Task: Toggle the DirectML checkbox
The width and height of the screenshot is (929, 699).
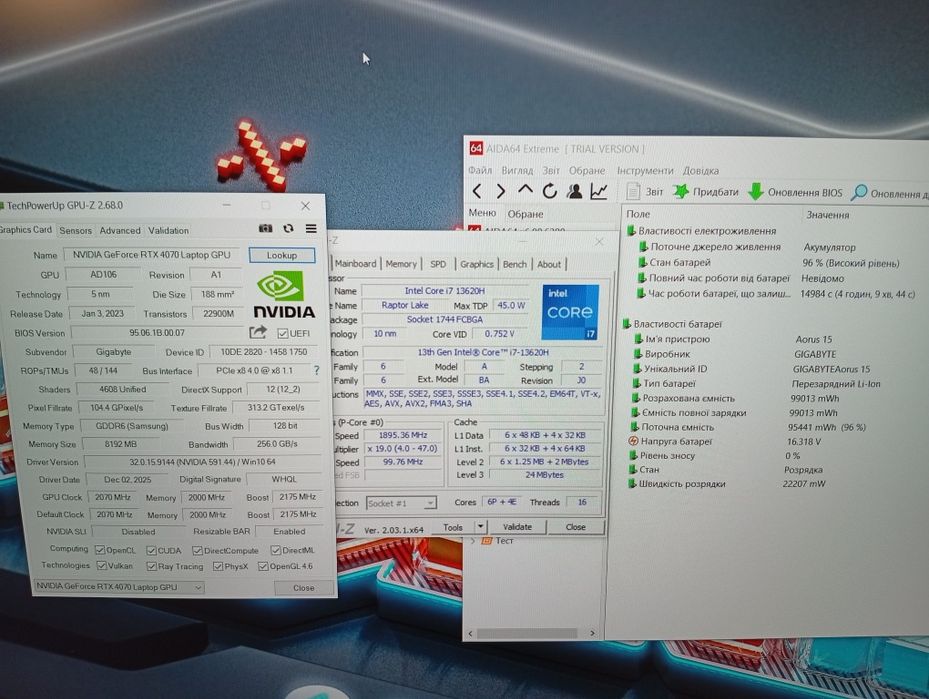Action: coord(276,550)
